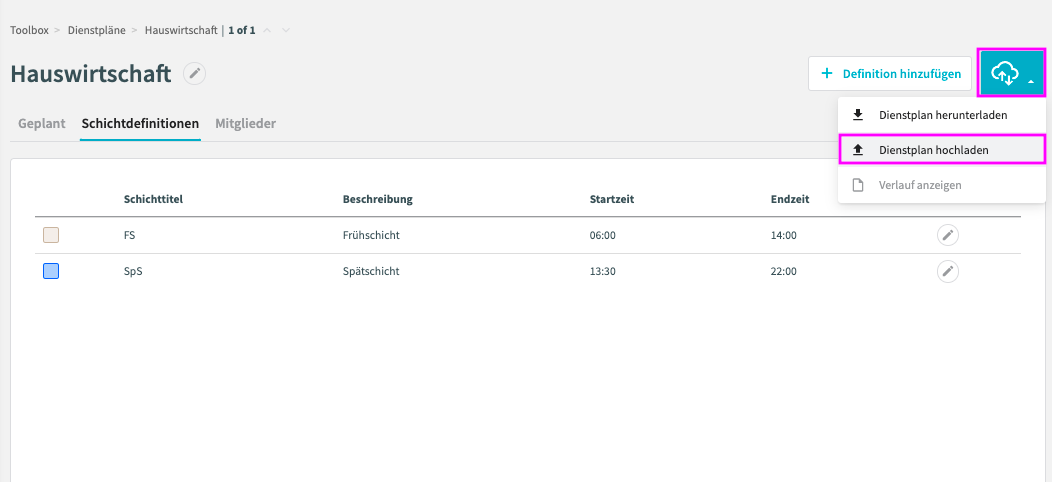
Task: Click the download icon beside Dienstplan herunterladen
Action: coord(857,115)
